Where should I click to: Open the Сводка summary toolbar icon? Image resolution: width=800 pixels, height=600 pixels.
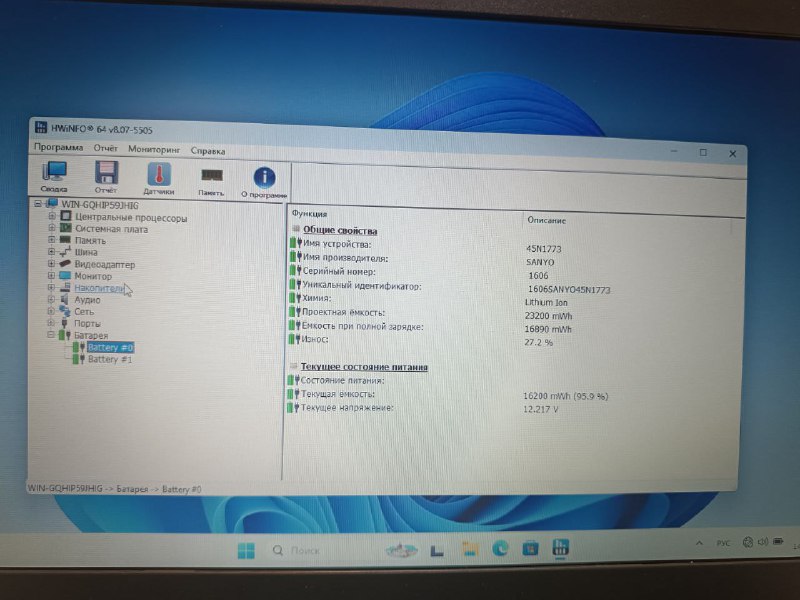54,176
